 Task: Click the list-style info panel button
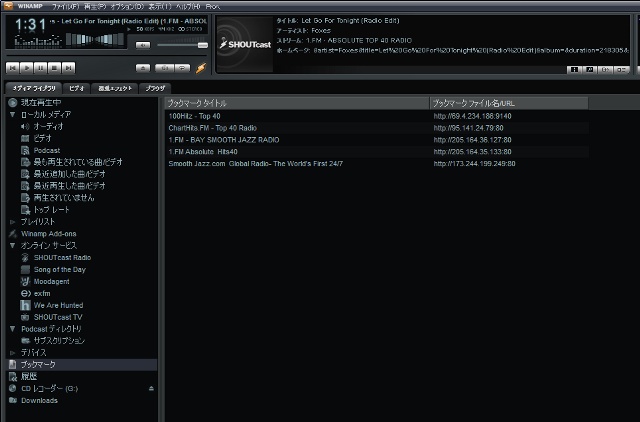pos(621,70)
